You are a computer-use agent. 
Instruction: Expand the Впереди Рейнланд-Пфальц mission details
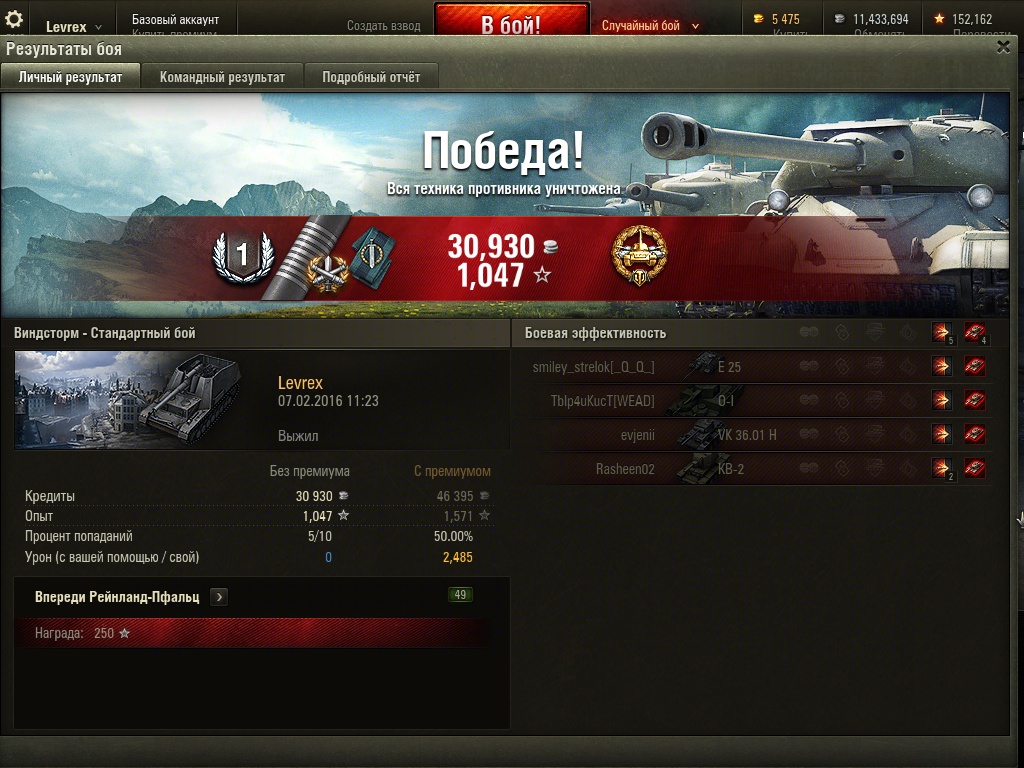click(219, 597)
